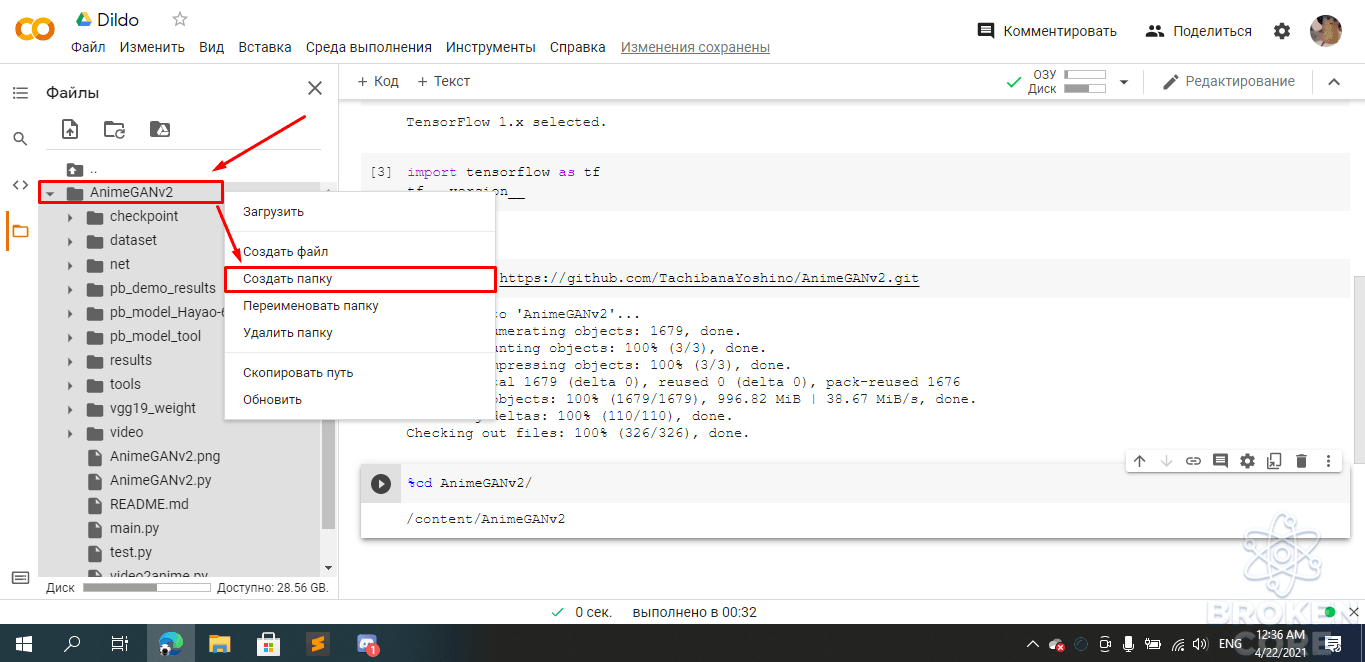The height and width of the screenshot is (662, 1365).
Task: Copy link to the selected cell
Action: click(1193, 461)
